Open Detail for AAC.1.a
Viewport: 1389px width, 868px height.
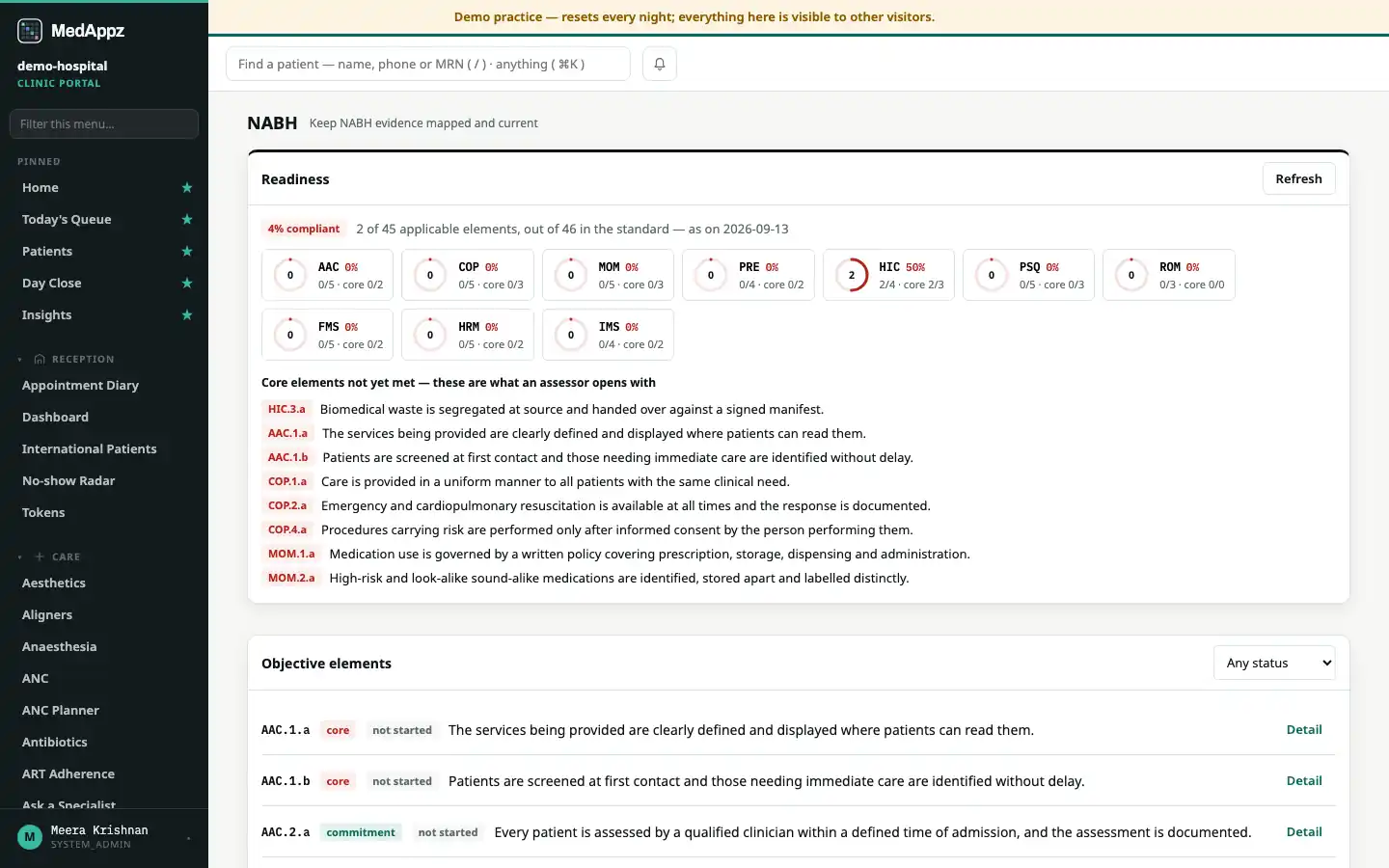(x=1304, y=730)
